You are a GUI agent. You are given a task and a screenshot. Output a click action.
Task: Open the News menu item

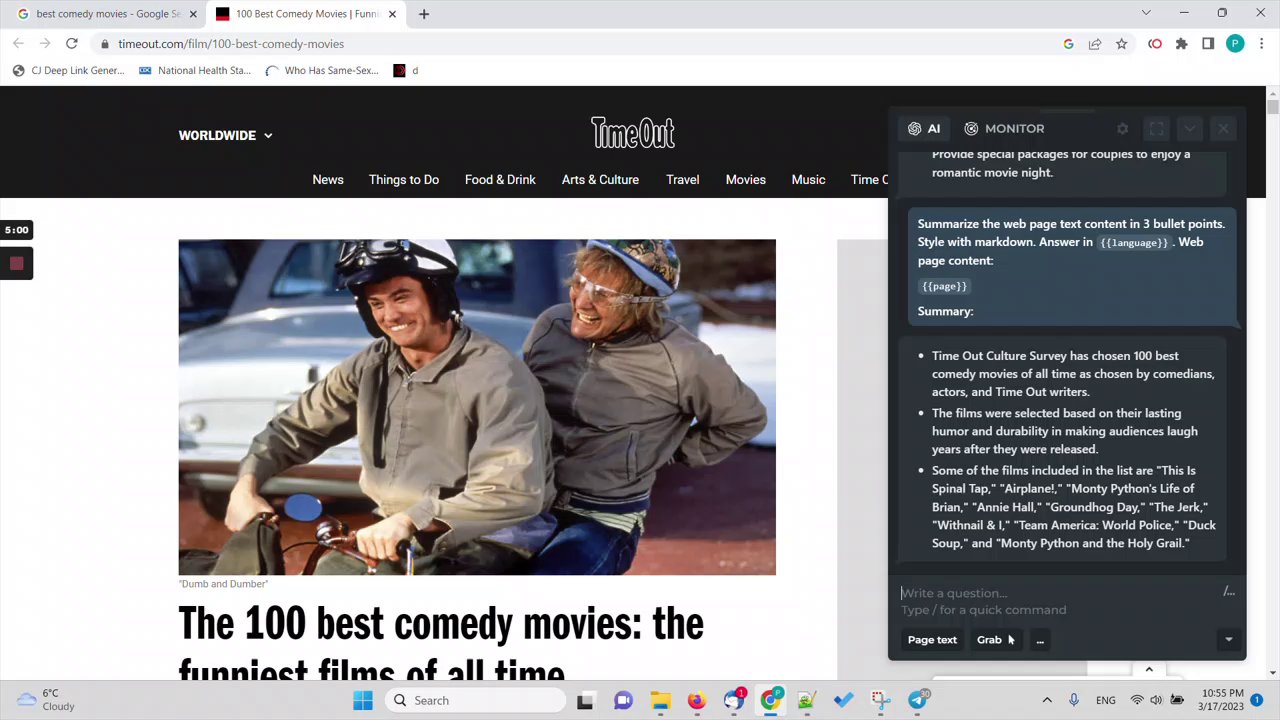tap(328, 180)
